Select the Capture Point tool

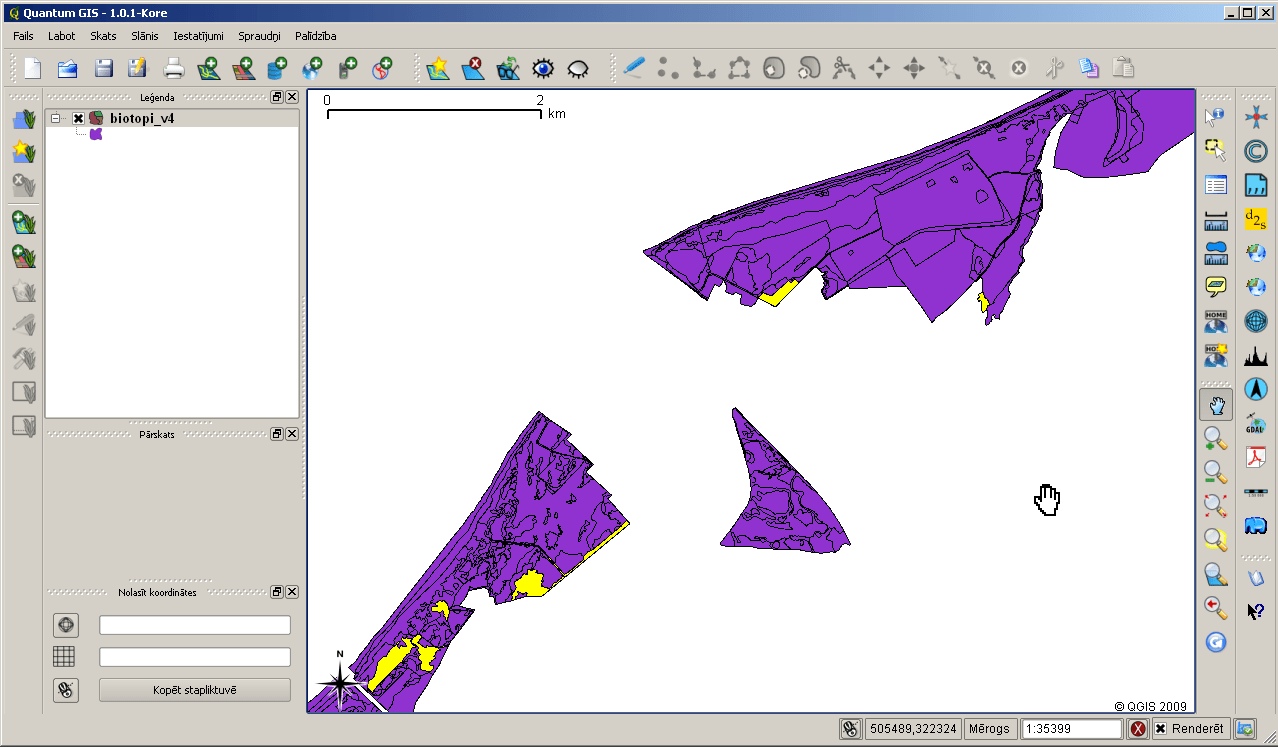pos(668,68)
